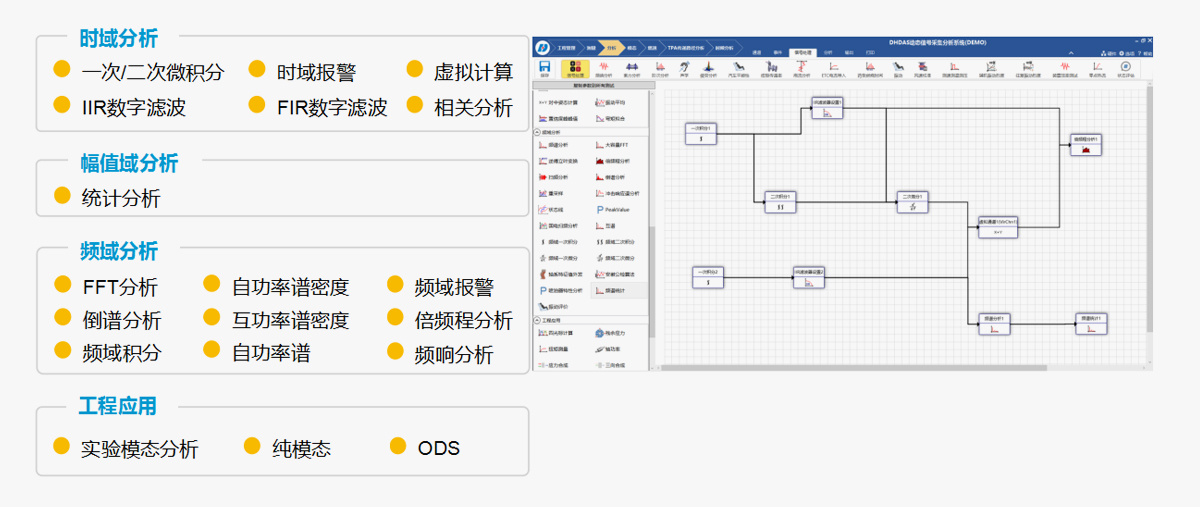Go to 工程管理 workflow step
This screenshot has width=1200, height=507.
565,48
